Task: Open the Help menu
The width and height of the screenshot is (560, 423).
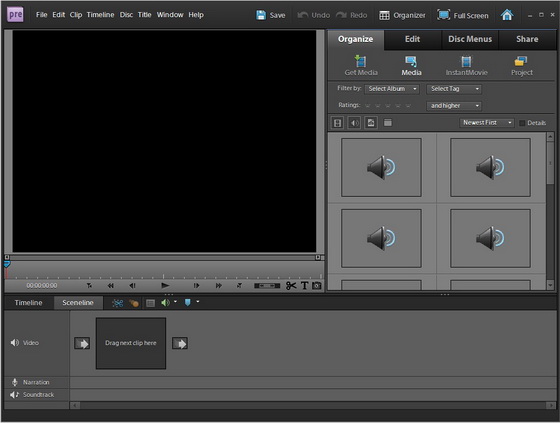Action: [x=196, y=15]
